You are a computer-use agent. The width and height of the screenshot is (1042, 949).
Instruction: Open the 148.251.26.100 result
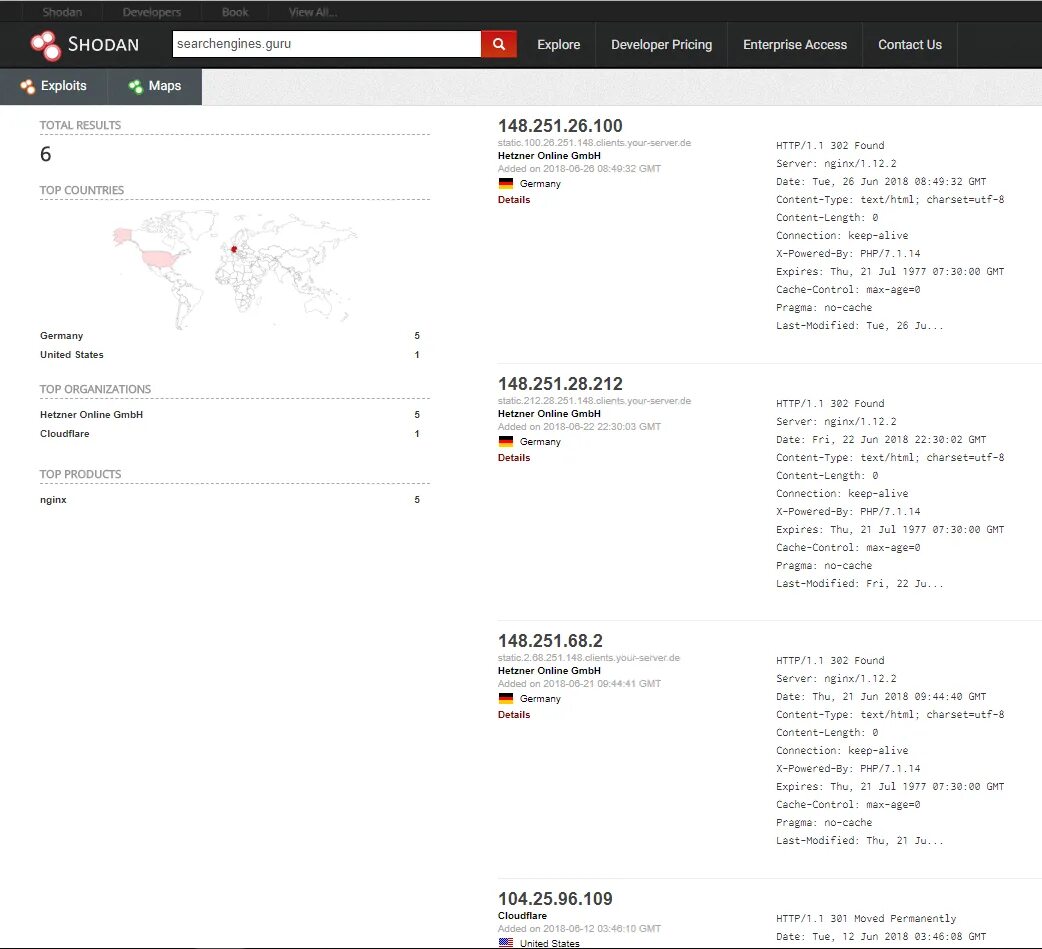click(x=560, y=126)
